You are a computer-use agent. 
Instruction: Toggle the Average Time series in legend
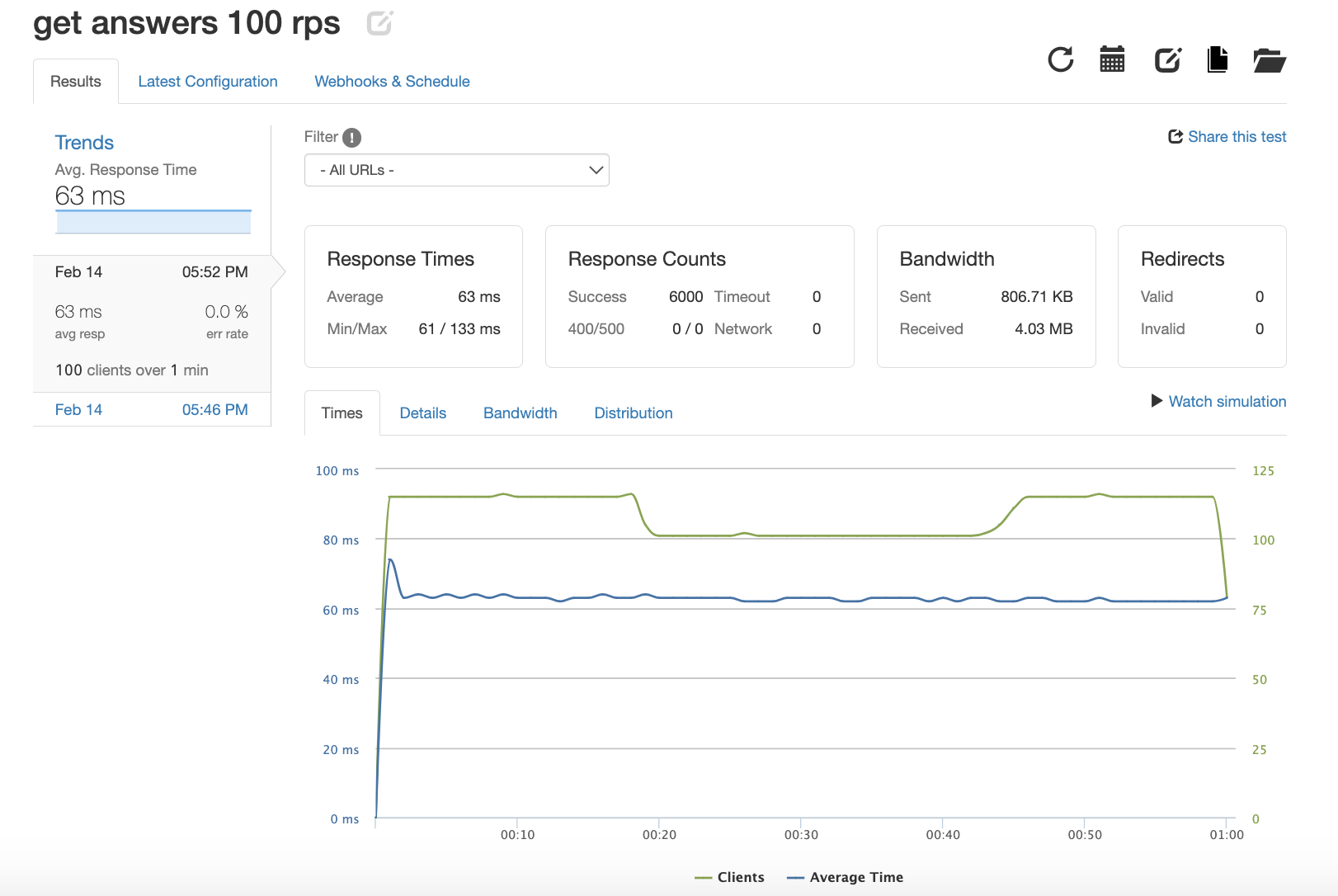coord(846,877)
